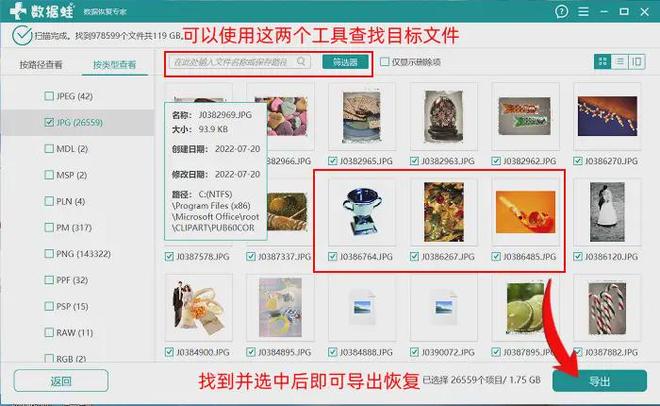Select the orange J0386485.JPG thumbnail
660x406 pixels.
[x=526, y=212]
